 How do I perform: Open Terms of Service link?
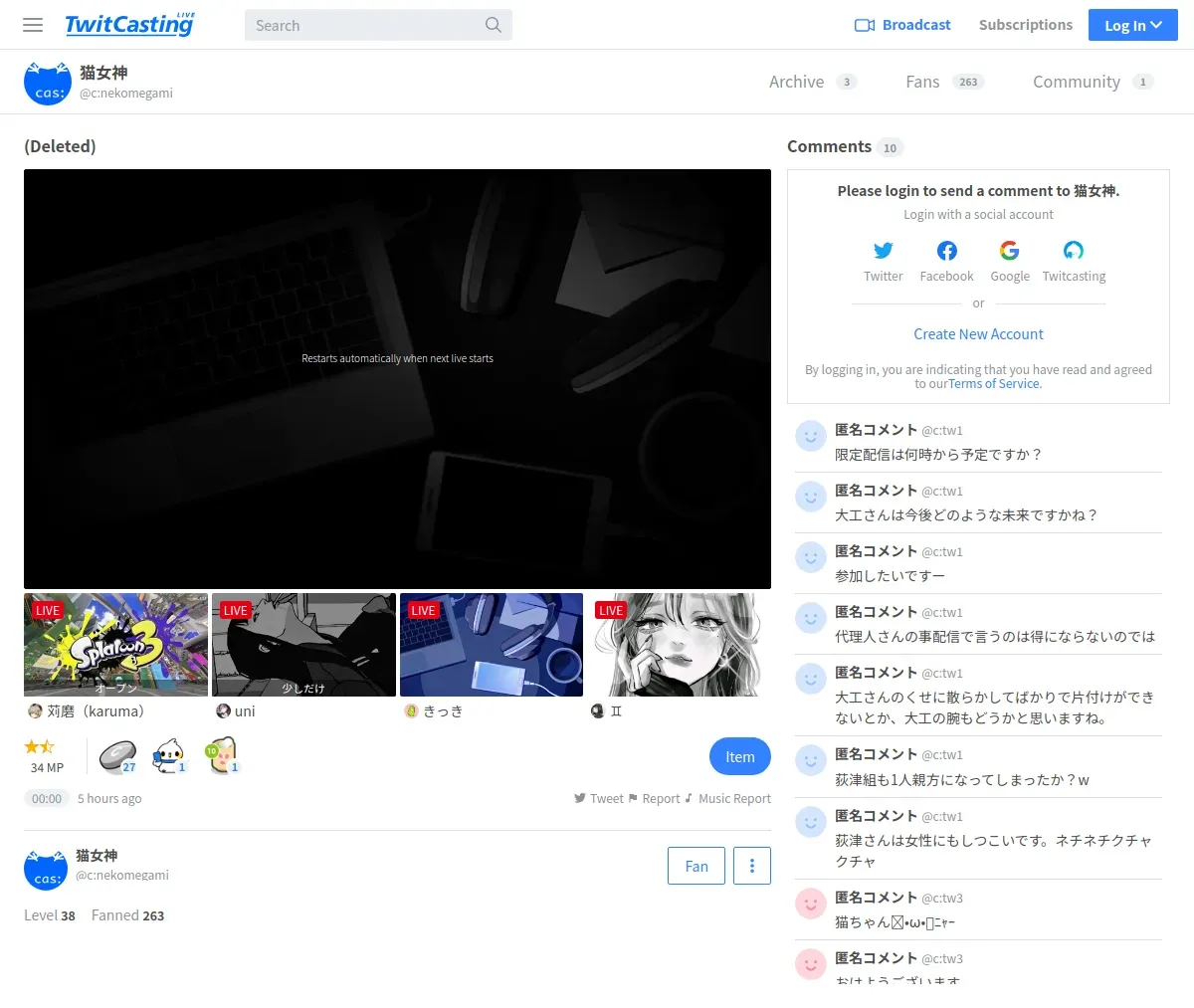pos(994,384)
